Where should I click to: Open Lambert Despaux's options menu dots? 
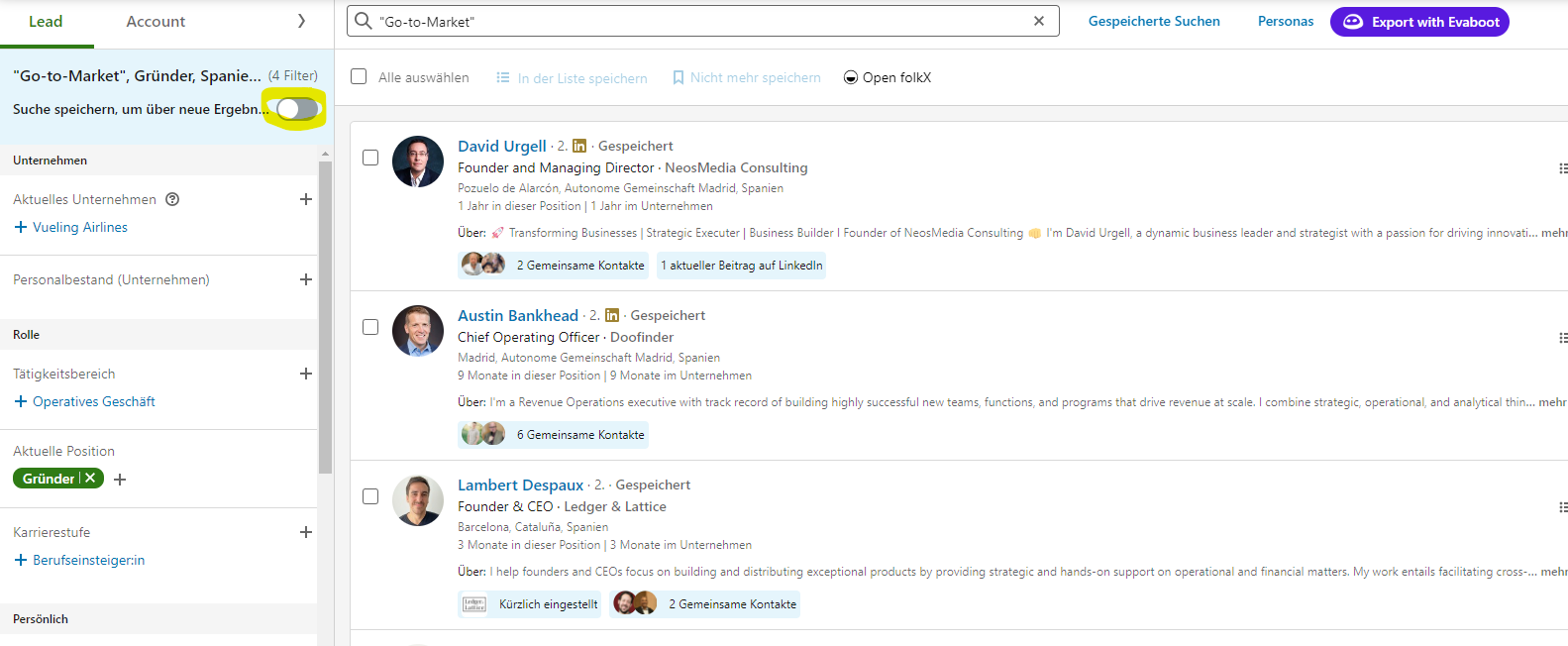point(1563,507)
